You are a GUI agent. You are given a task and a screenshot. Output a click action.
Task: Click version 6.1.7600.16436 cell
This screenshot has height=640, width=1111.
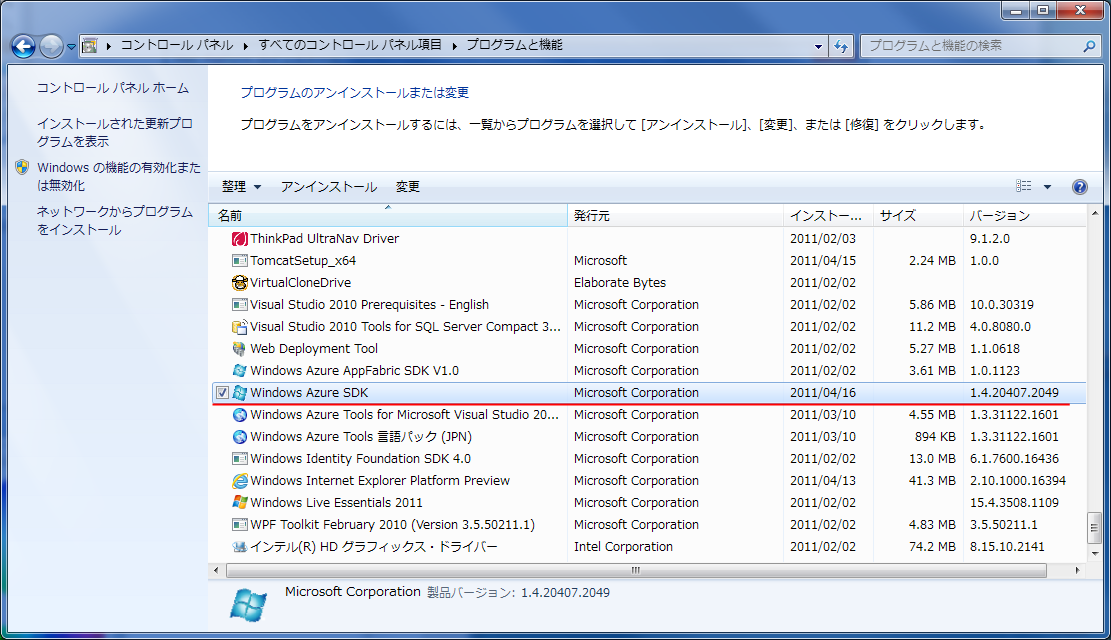click(1014, 459)
